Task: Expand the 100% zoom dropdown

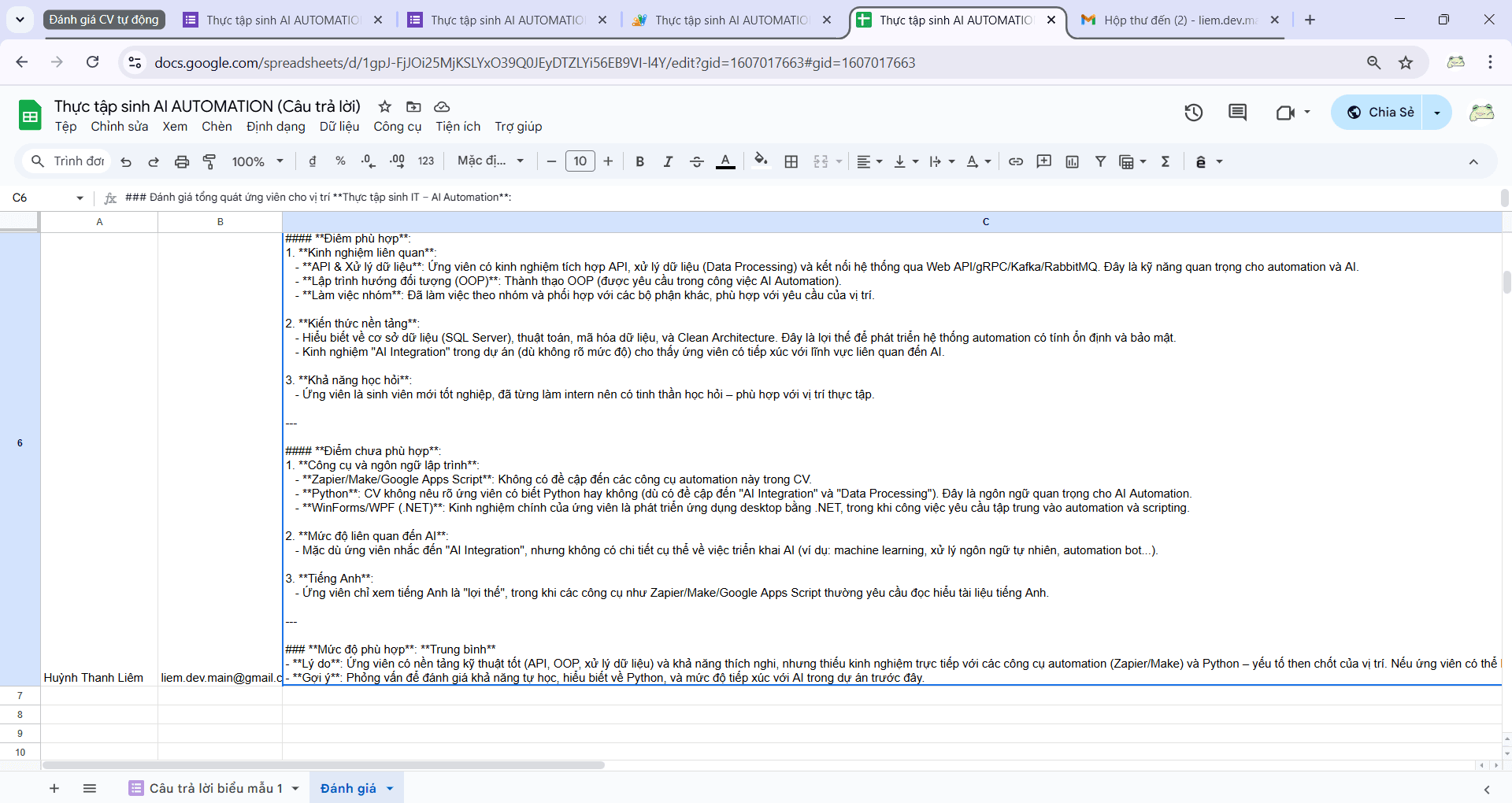Action: tap(258, 161)
